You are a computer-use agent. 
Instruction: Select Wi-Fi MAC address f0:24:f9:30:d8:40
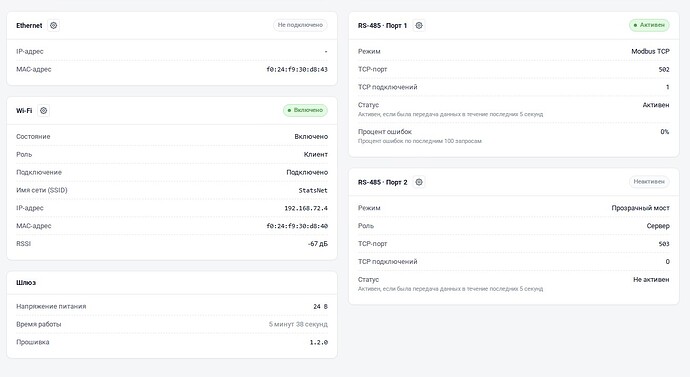(297, 226)
